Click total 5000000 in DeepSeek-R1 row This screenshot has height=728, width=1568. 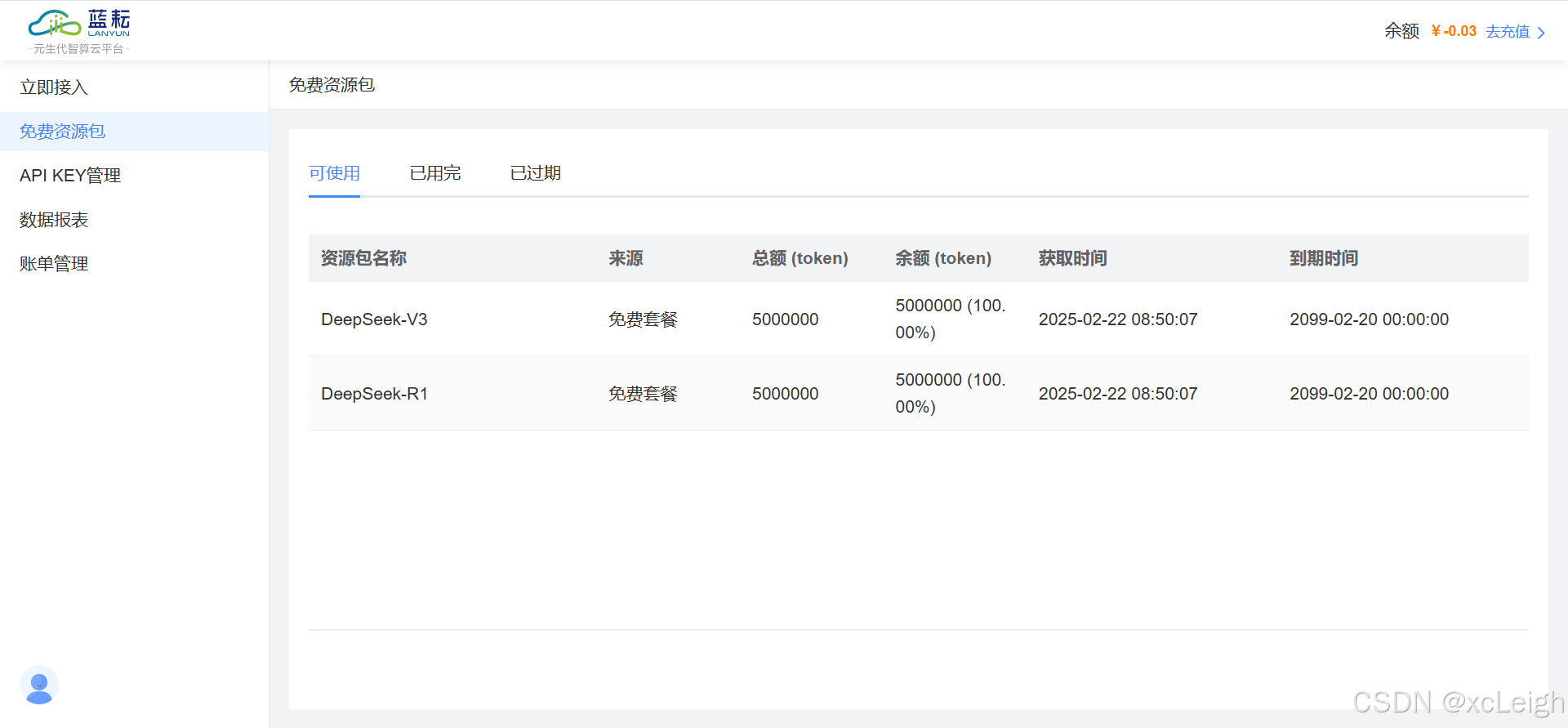(x=785, y=394)
